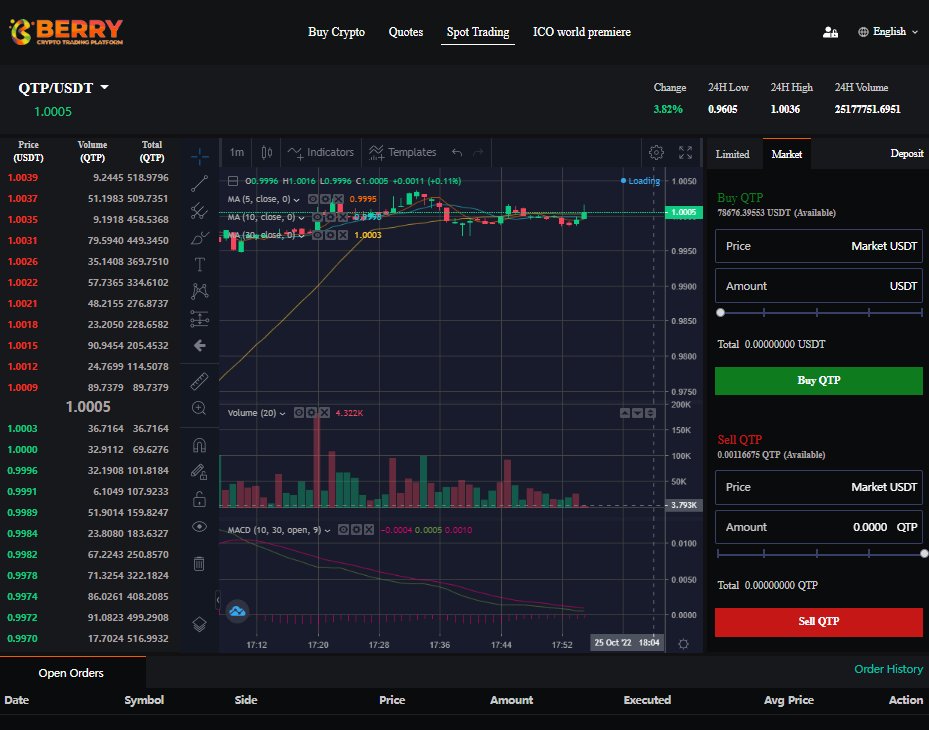Undo the last chart action
The height and width of the screenshot is (730, 929).
click(x=457, y=152)
